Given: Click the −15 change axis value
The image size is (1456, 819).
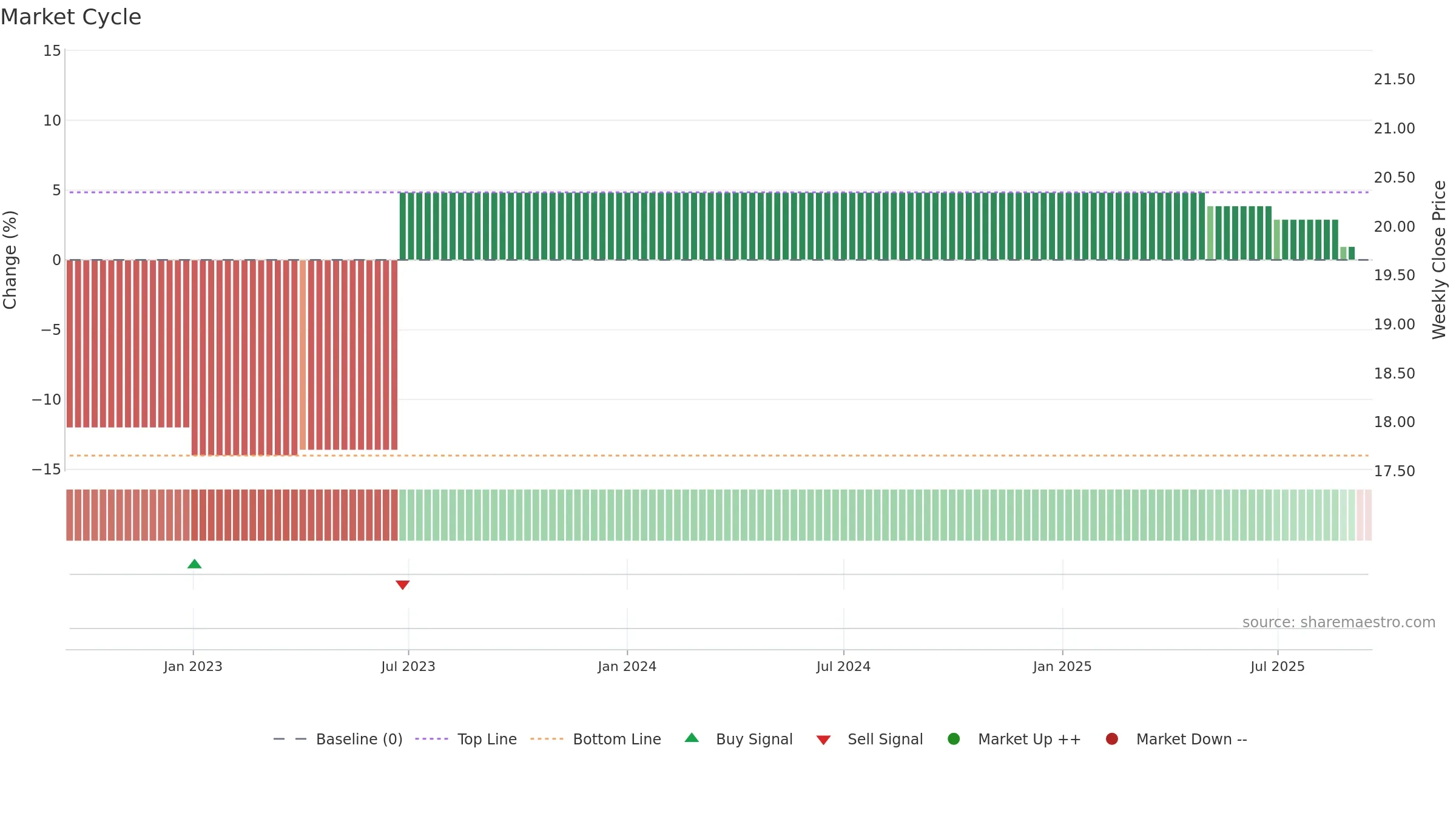Looking at the screenshot, I should [x=47, y=469].
